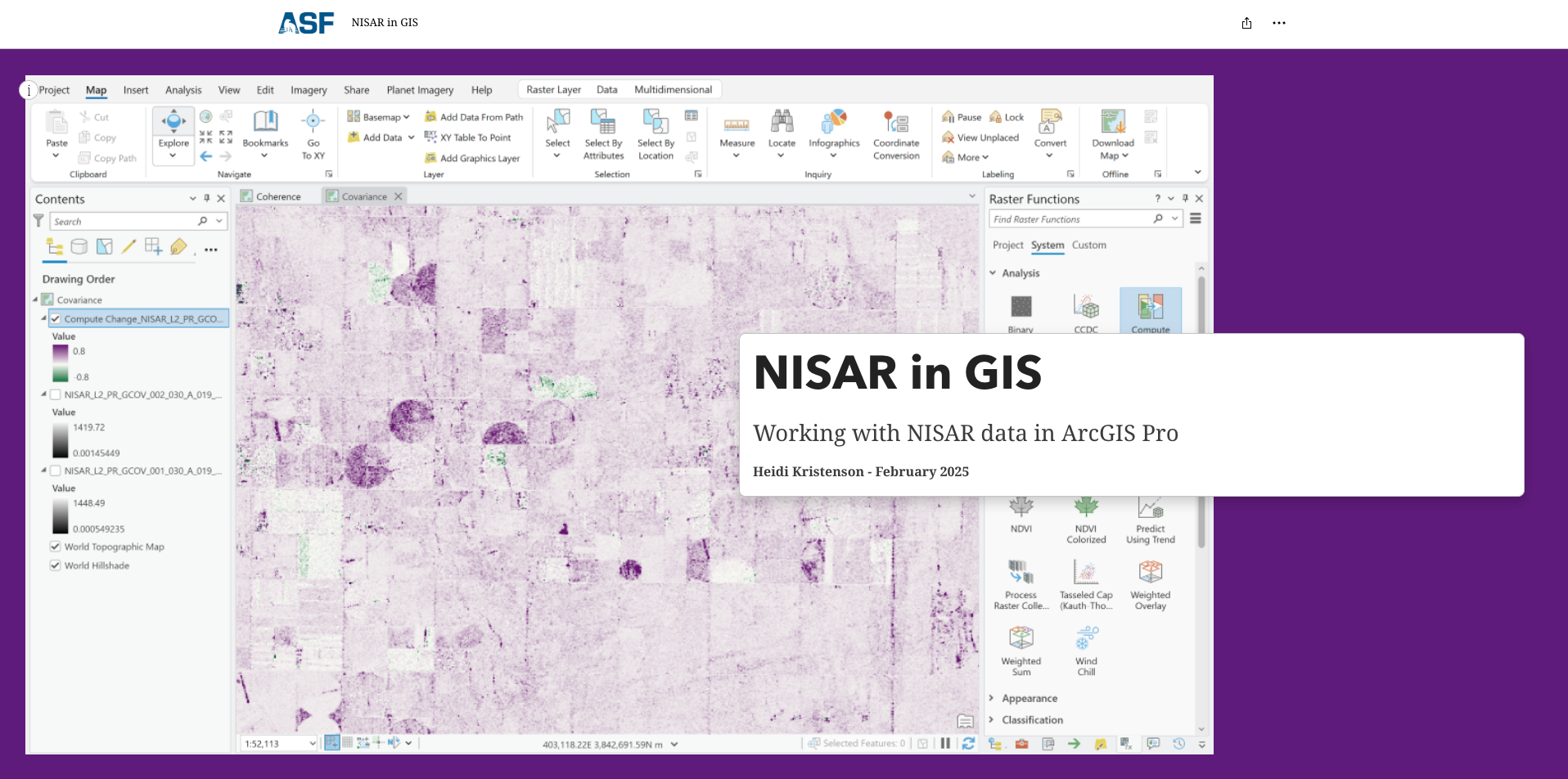Toggle Pause labeling button
This screenshot has width=1568, height=779.
(962, 117)
